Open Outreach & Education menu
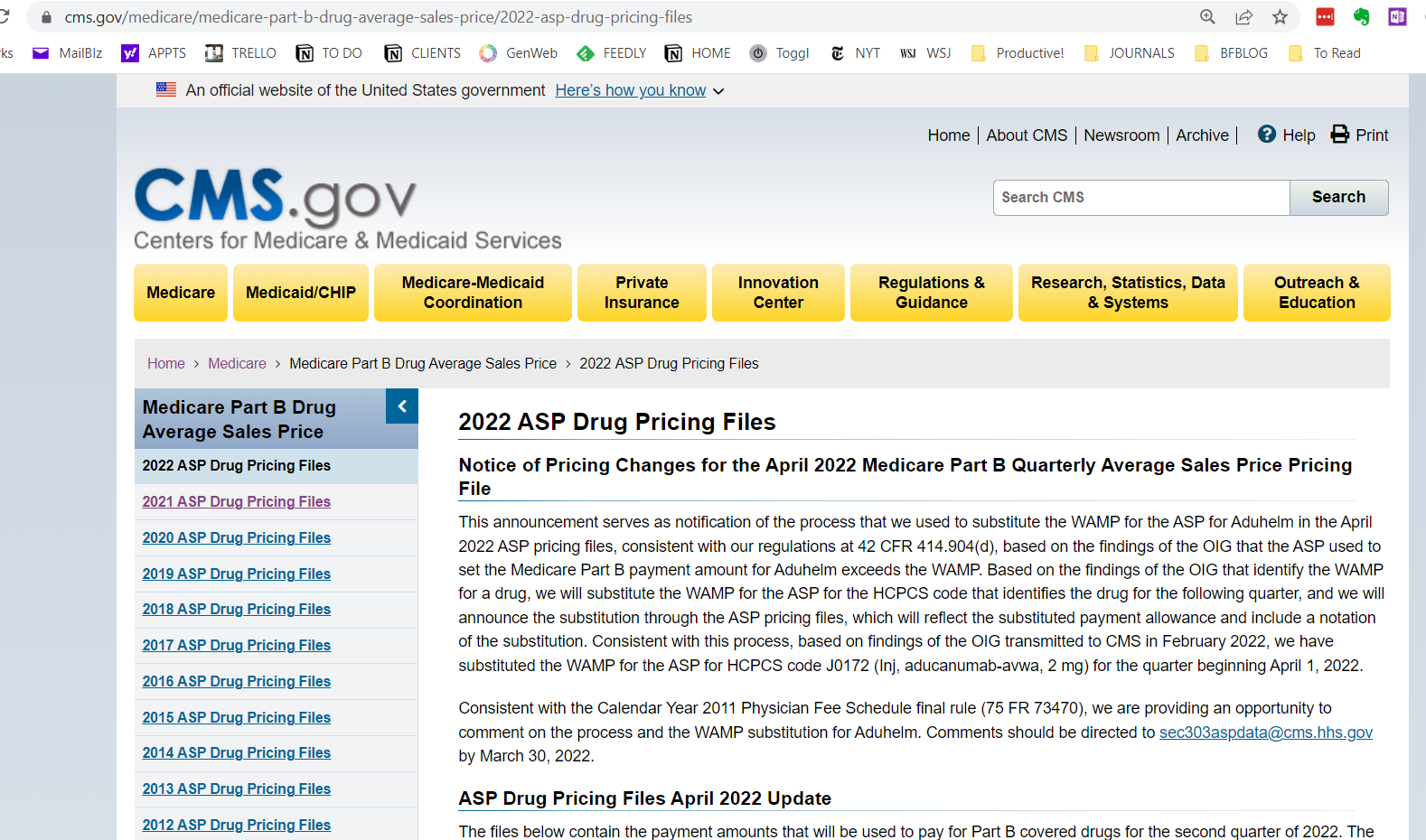The height and width of the screenshot is (840, 1426). (x=1317, y=293)
